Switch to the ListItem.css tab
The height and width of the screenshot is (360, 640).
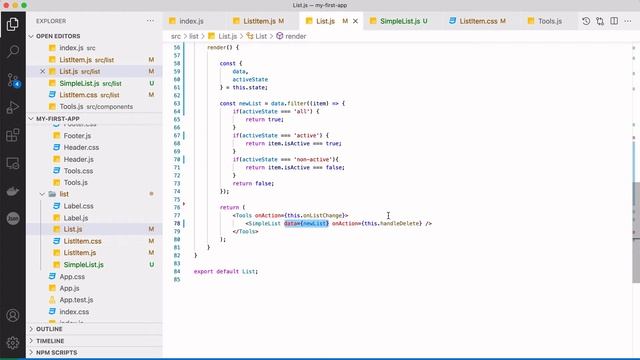pyautogui.click(x=478, y=21)
